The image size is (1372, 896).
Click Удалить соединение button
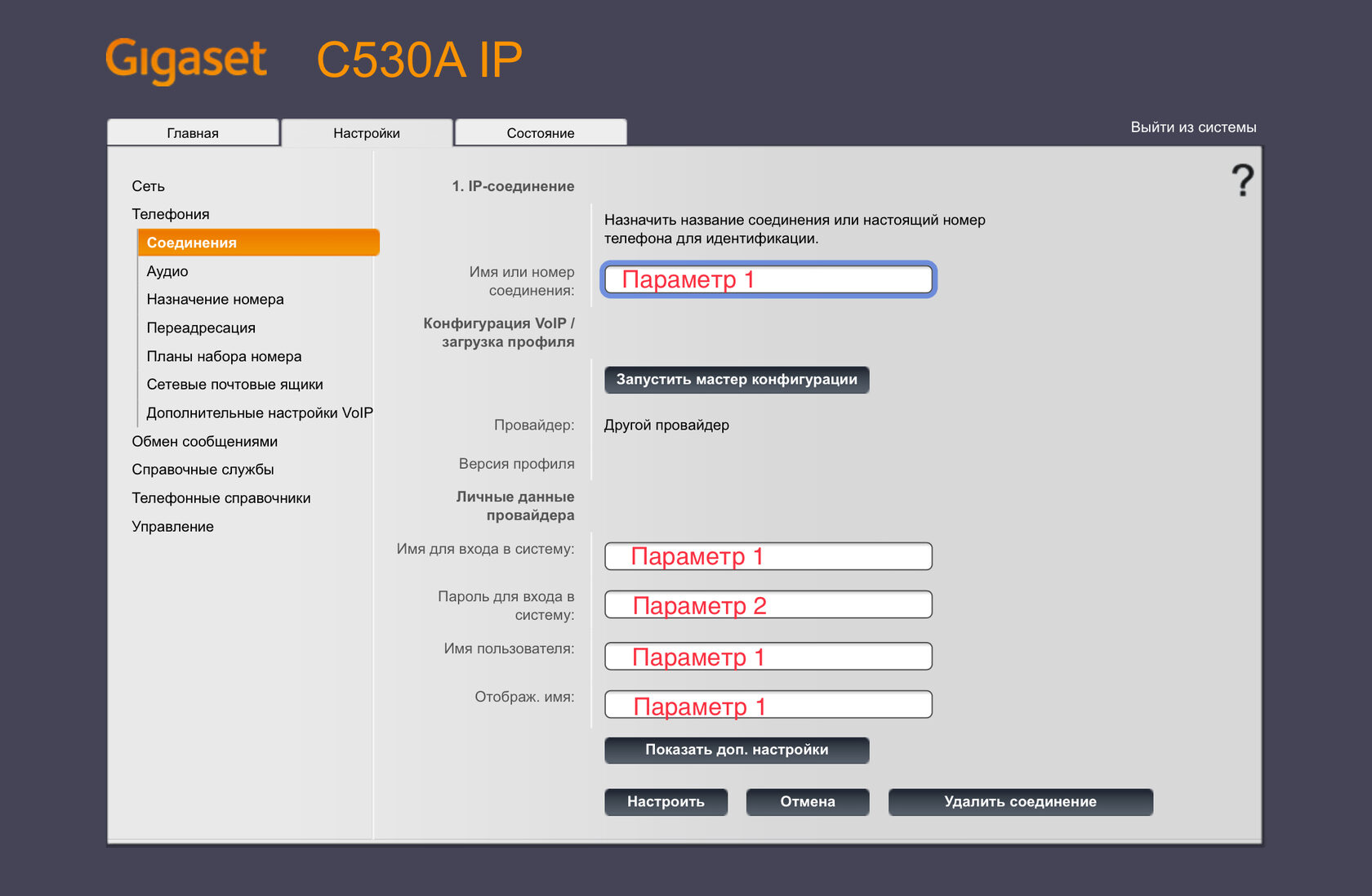[1021, 802]
